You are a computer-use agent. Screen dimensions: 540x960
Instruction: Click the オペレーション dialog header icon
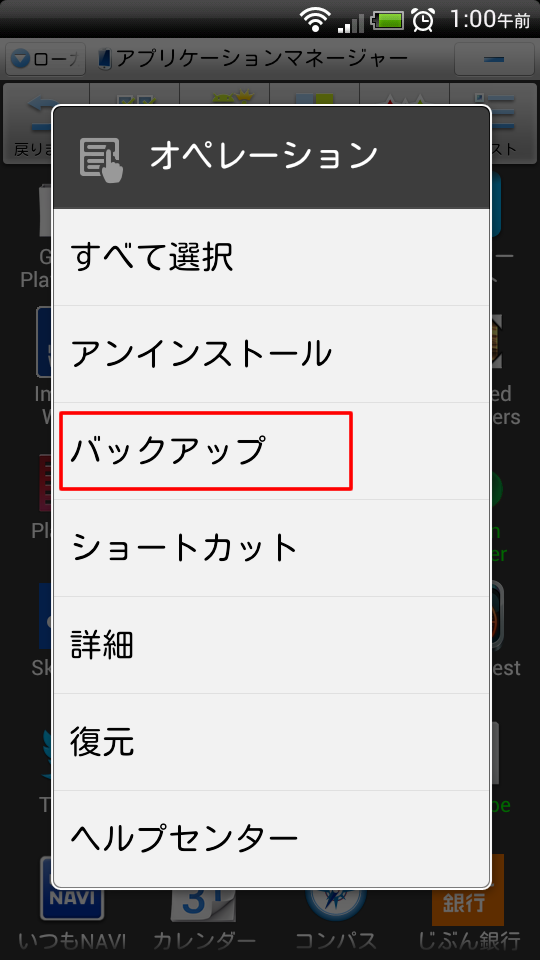(x=101, y=159)
